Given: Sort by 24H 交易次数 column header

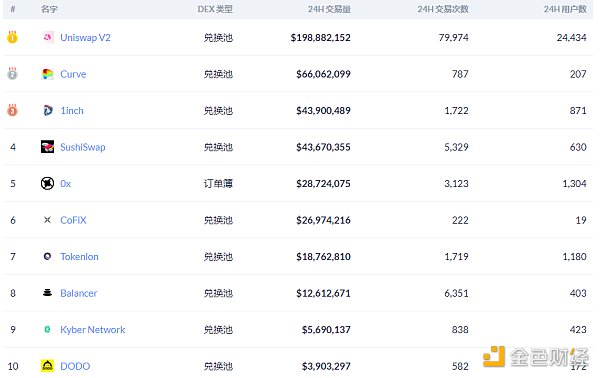Looking at the screenshot, I should point(443,9).
